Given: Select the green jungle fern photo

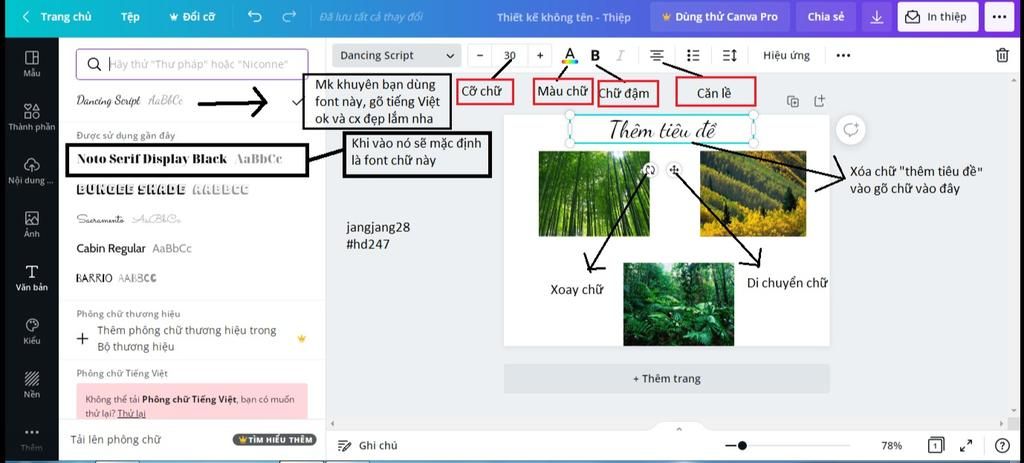Looking at the screenshot, I should coord(679,304).
